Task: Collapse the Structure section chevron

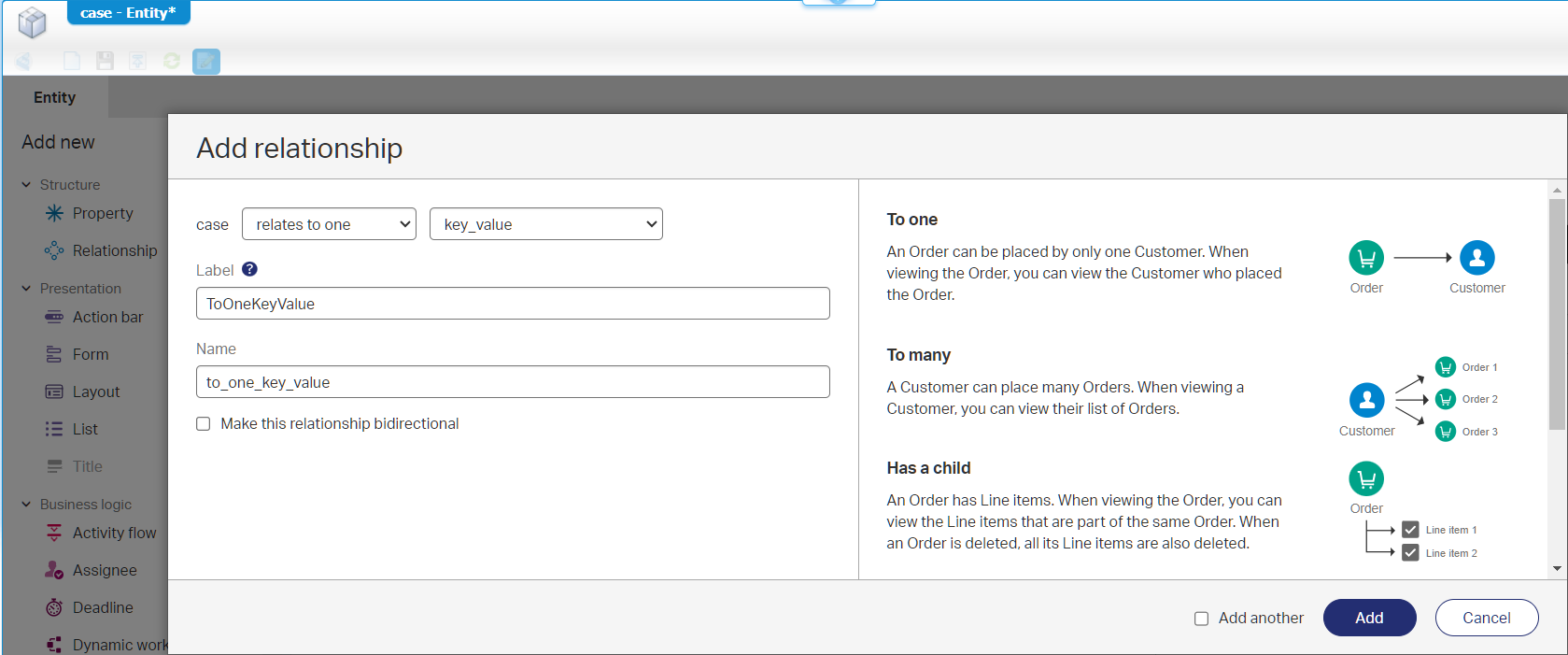Action: point(26,185)
